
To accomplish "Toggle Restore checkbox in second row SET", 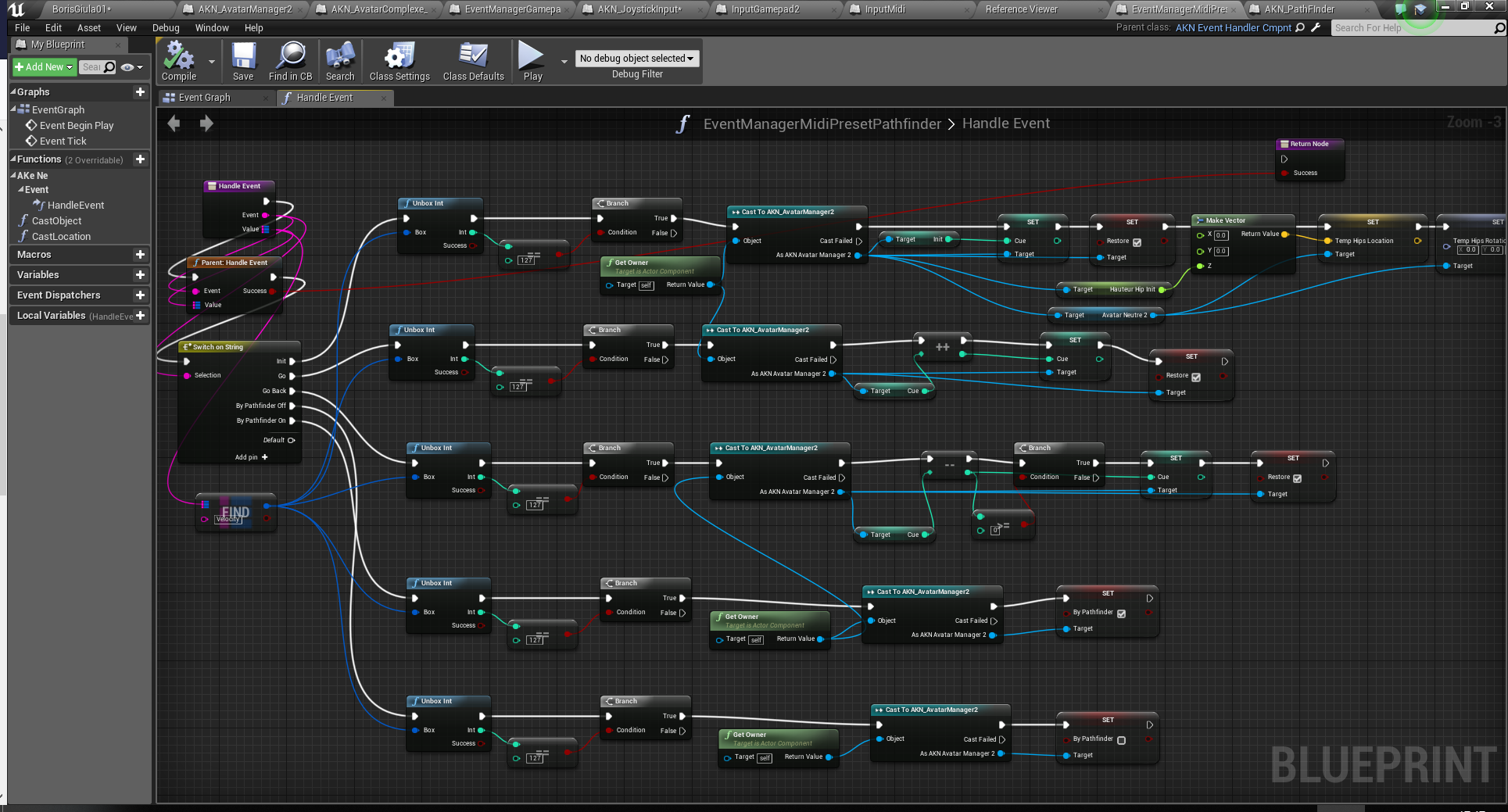I will click(x=1196, y=377).
